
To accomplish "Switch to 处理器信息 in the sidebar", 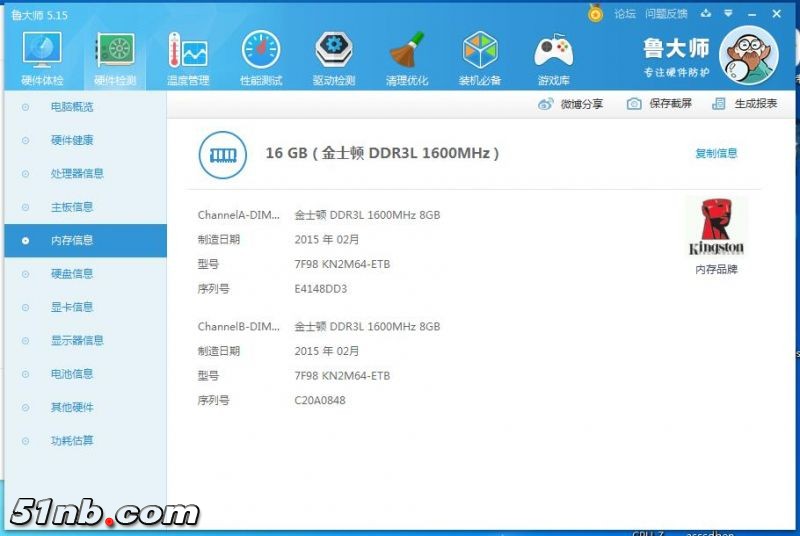I will (77, 173).
